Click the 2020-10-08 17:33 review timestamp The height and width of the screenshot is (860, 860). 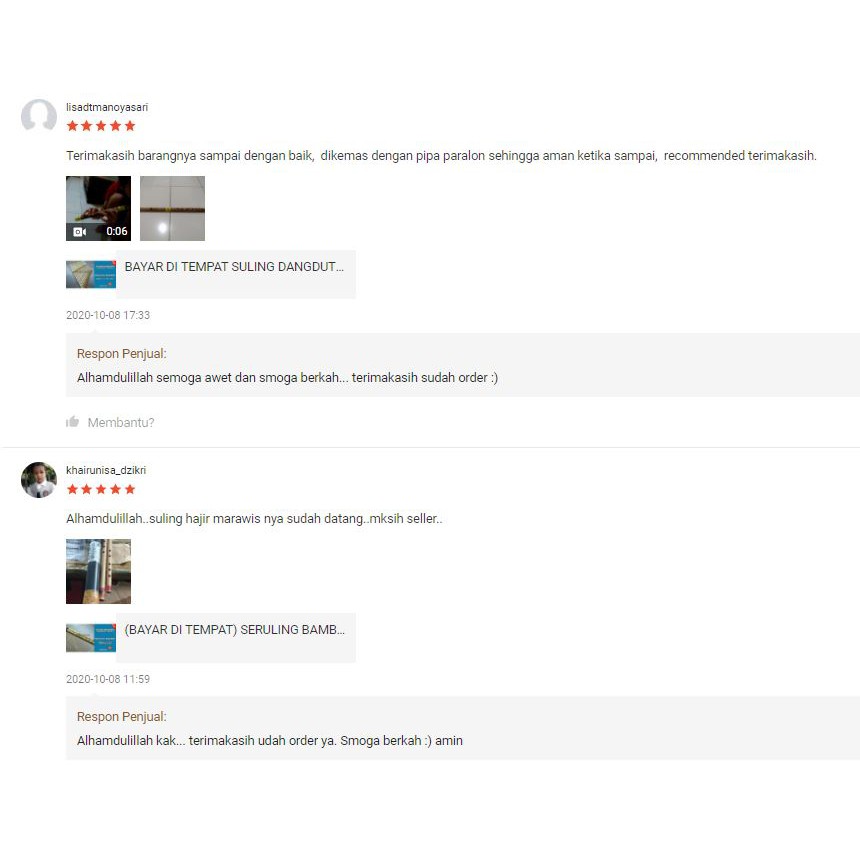[108, 315]
